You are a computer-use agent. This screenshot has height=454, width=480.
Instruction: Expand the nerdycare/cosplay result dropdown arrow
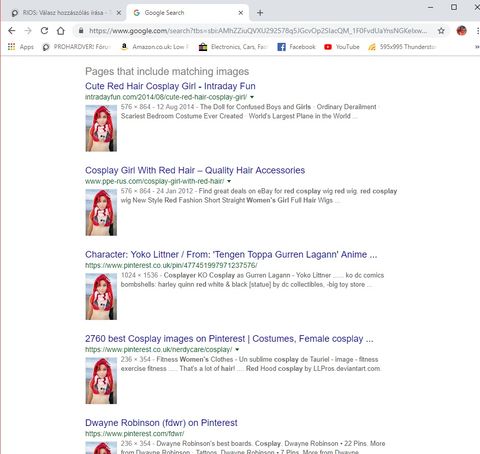coord(237,350)
